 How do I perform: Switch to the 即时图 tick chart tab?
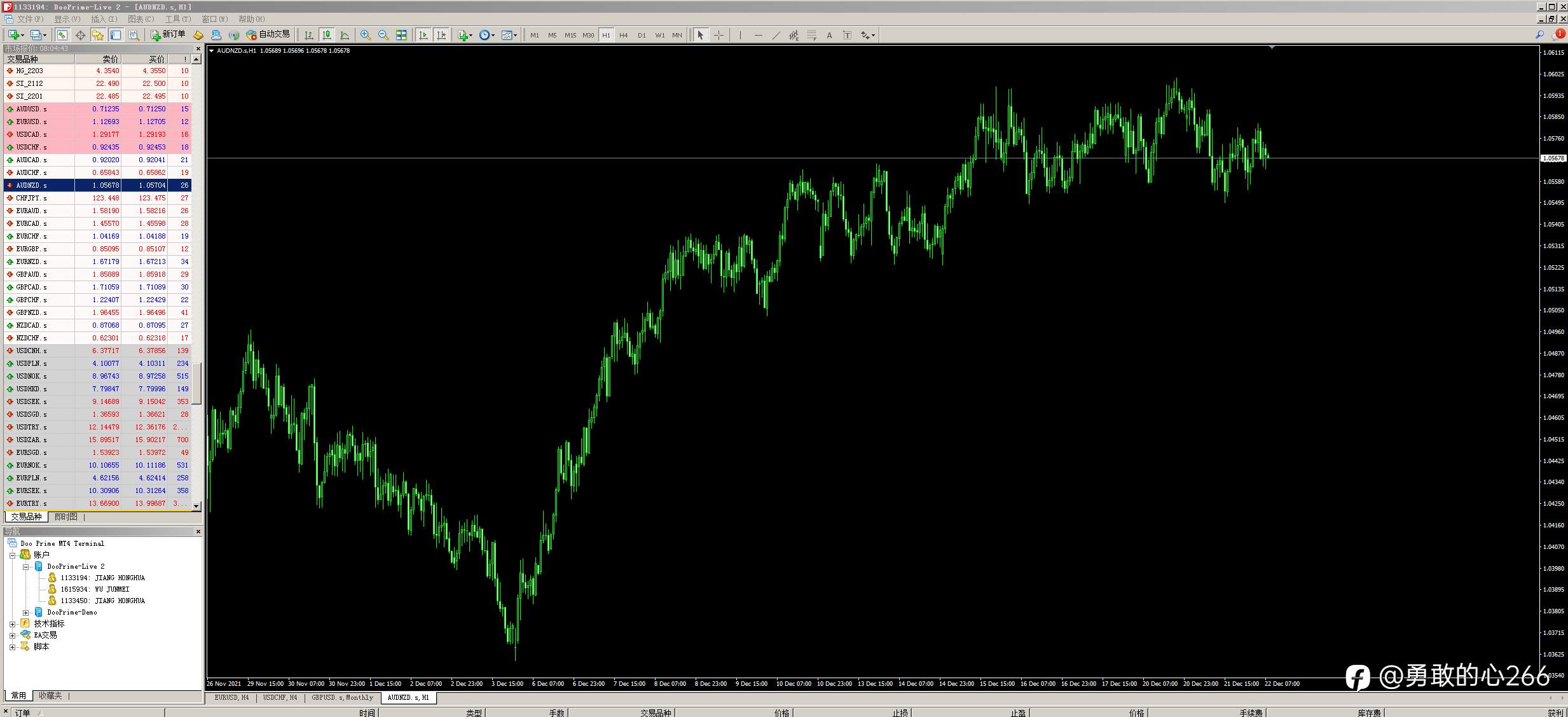coord(65,517)
